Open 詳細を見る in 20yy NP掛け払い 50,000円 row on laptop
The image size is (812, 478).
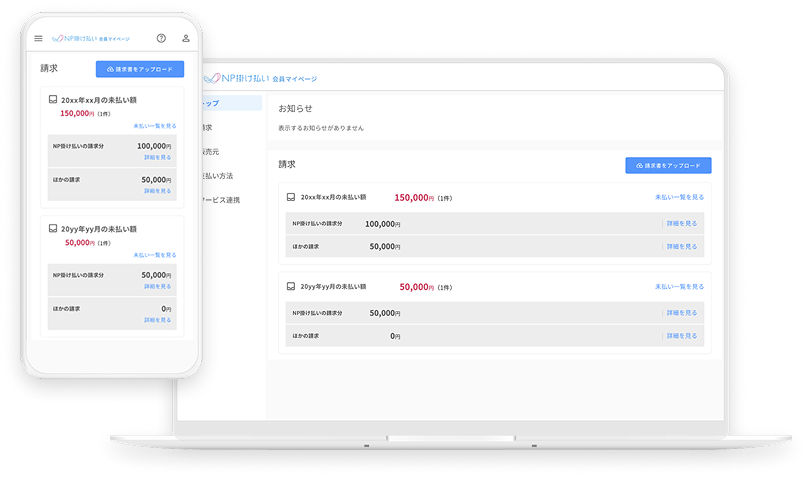pyautogui.click(x=682, y=313)
